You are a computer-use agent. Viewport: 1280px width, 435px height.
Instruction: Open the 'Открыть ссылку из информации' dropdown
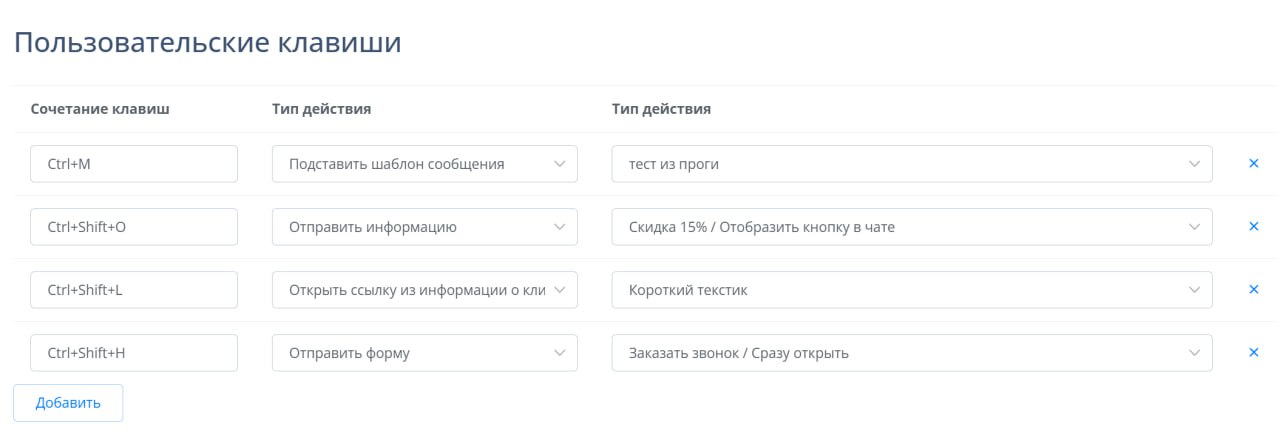click(424, 290)
